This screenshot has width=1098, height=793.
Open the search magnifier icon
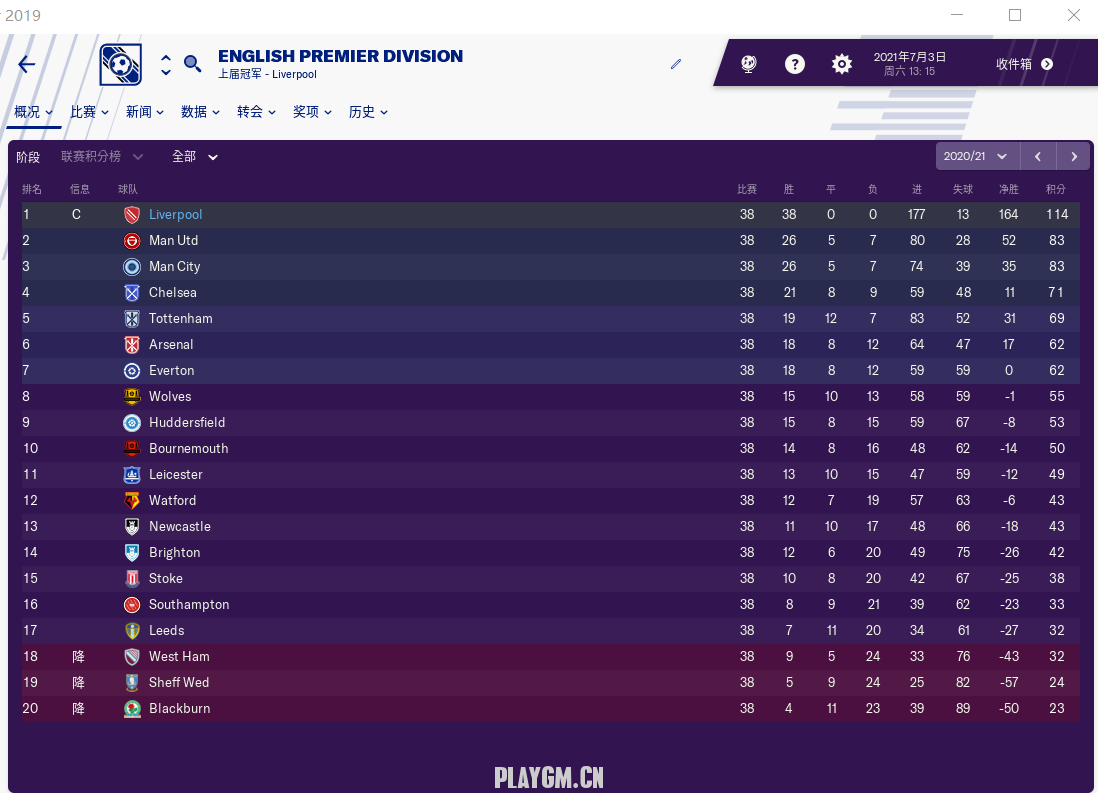[x=193, y=64]
